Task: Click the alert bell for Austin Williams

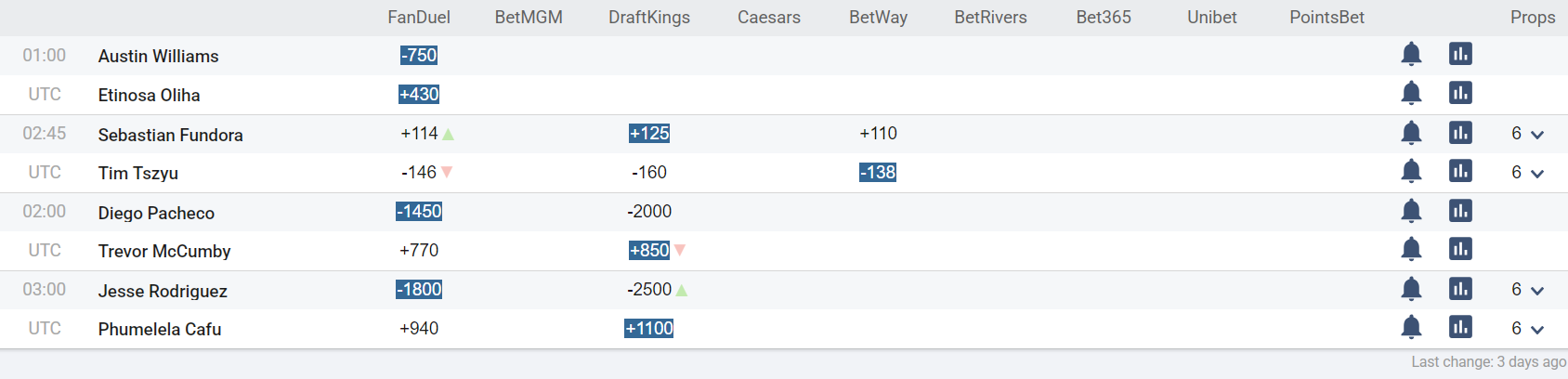Action: (1411, 54)
